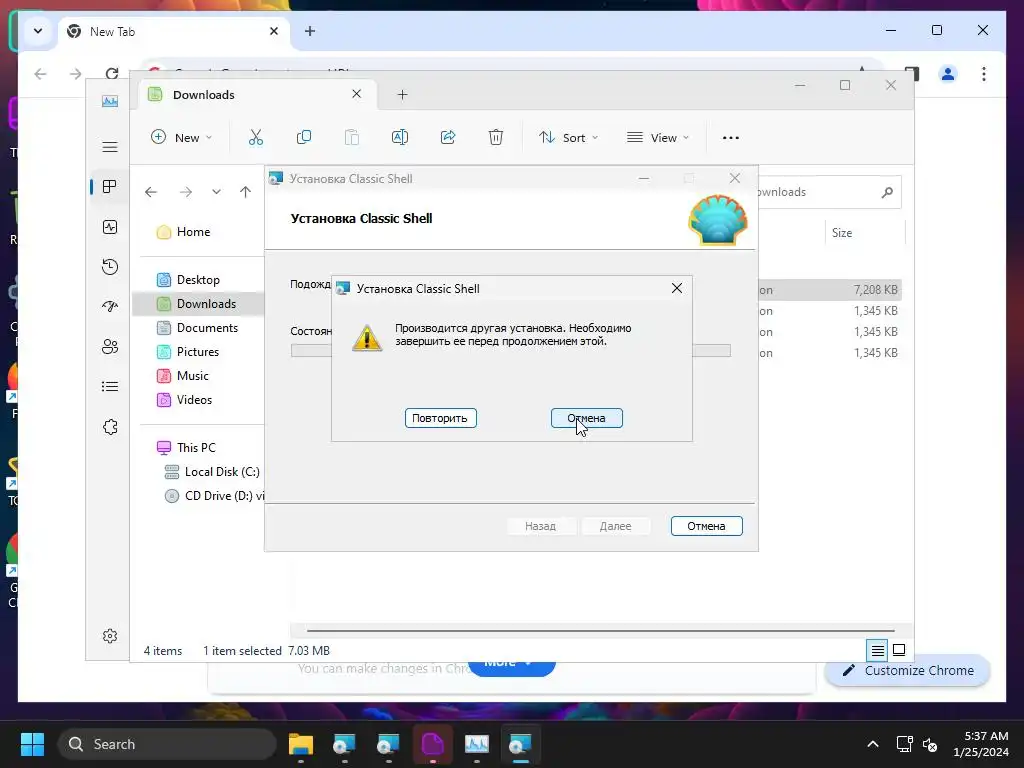
Task: Open Windows Start menu
Action: (32, 744)
